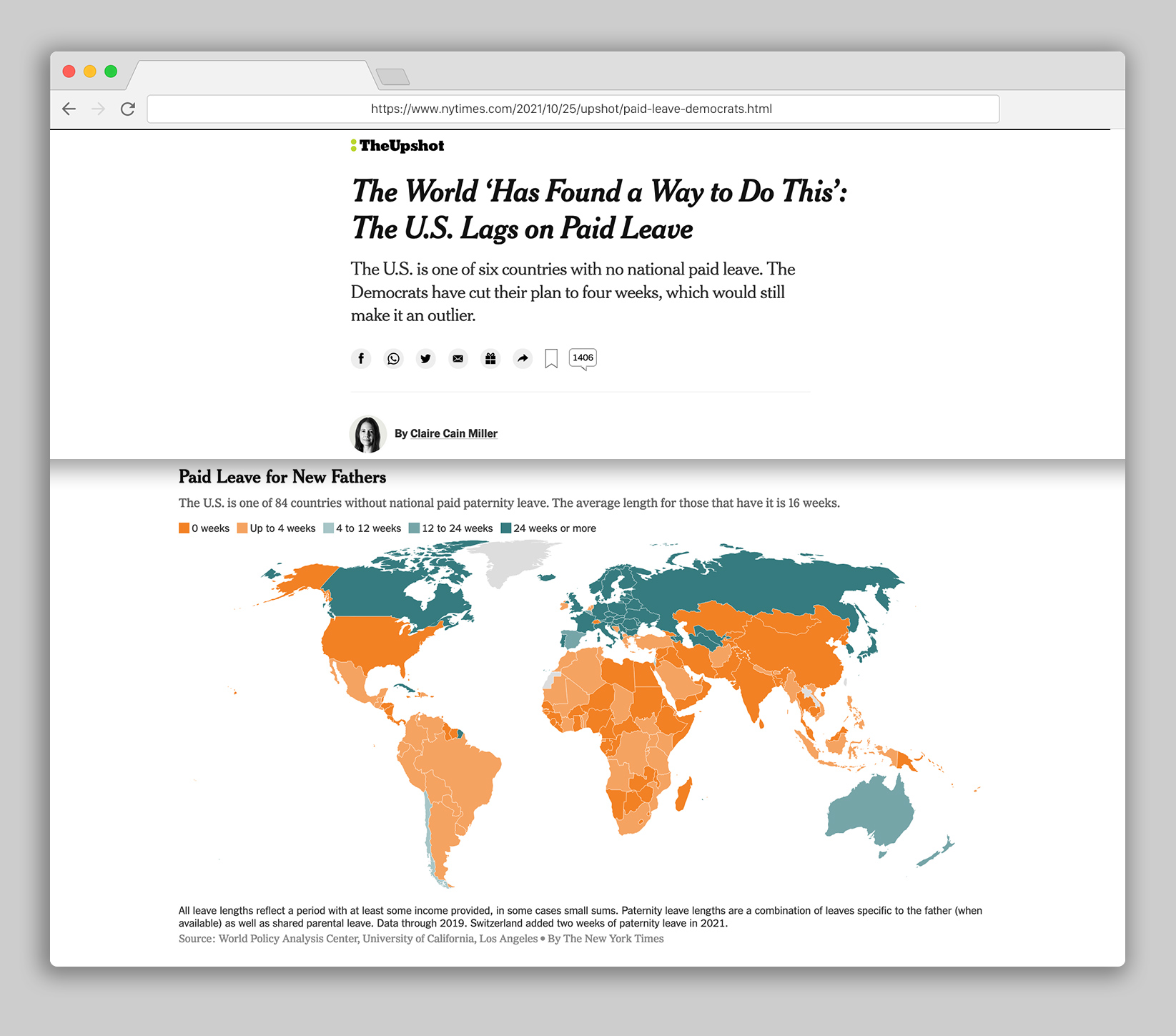Click the 24 weeks or more swatch
The width and height of the screenshot is (1176, 1036).
[x=506, y=528]
